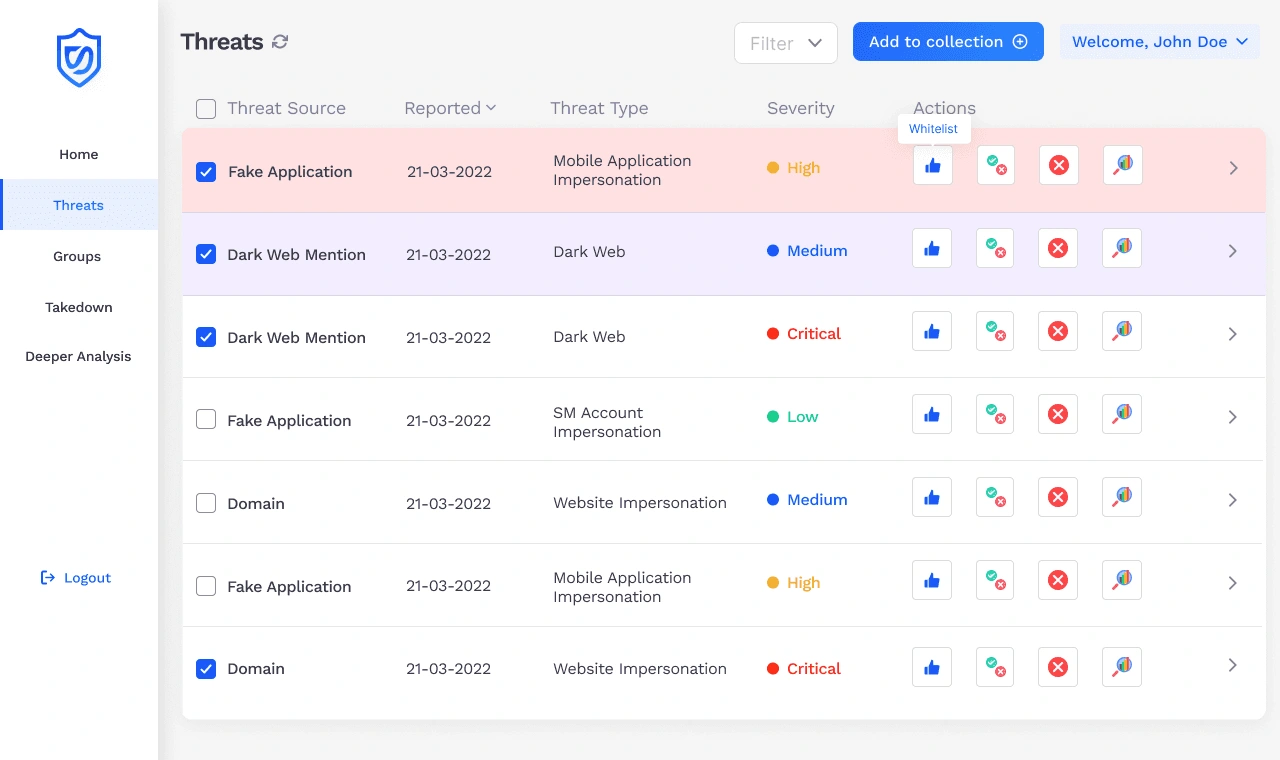
Task: Click thumbs-up icon in Fake Application Low row
Action: tap(932, 414)
